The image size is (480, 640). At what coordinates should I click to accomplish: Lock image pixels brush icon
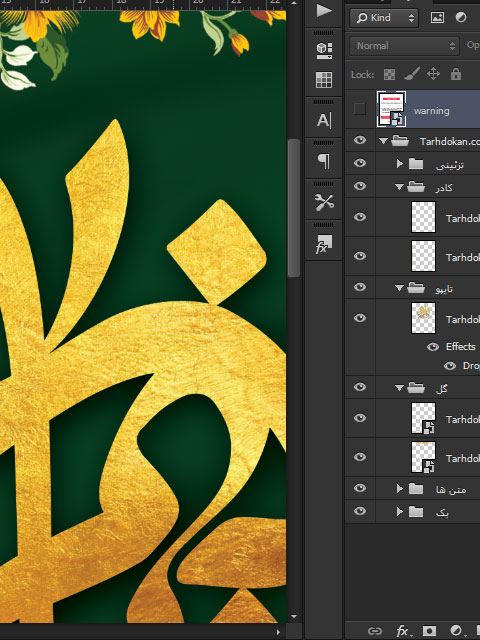point(411,74)
